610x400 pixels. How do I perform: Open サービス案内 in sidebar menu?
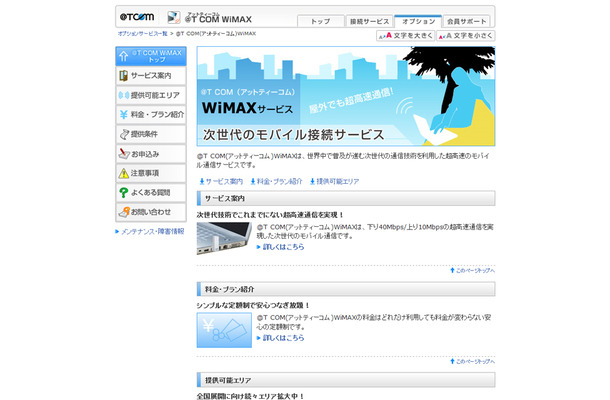151,75
